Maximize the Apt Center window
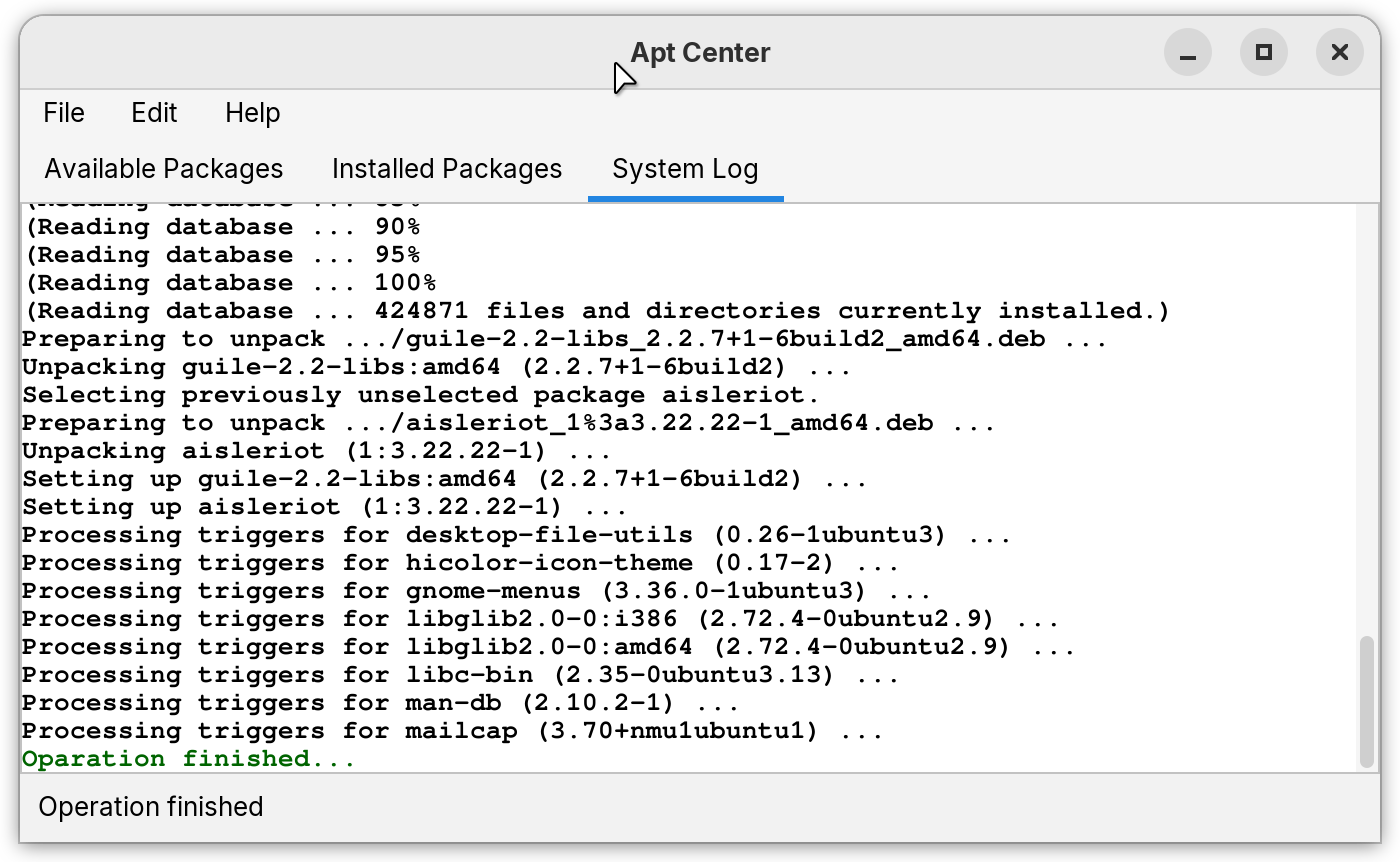 click(1263, 52)
